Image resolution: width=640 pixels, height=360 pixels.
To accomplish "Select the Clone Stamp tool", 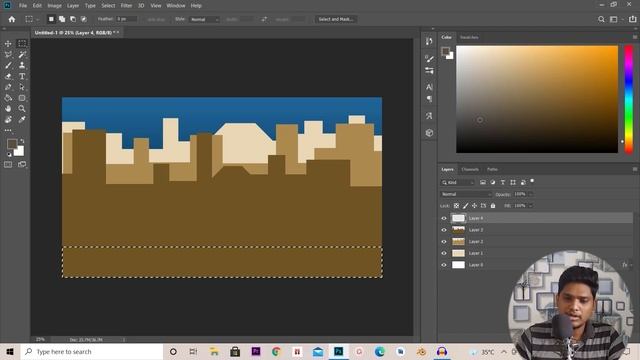I will tap(22, 65).
